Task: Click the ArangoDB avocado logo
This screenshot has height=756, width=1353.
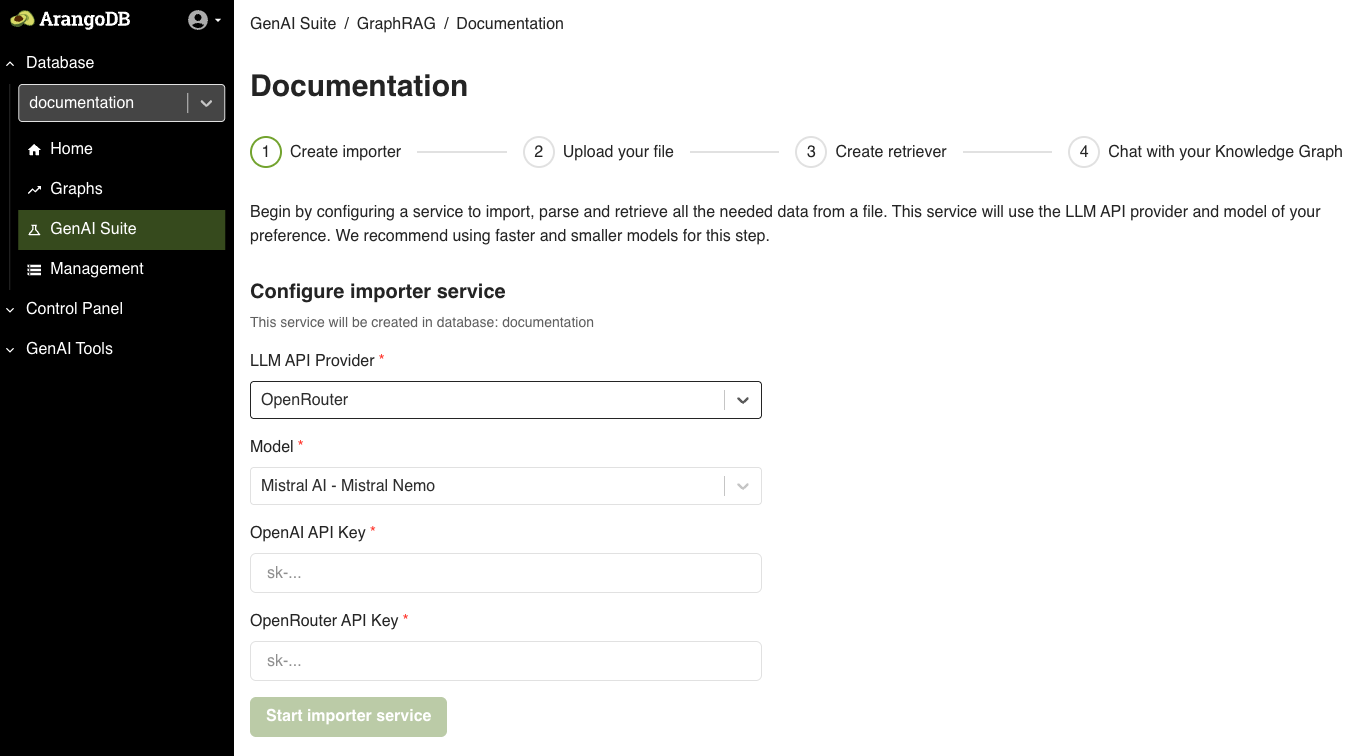Action: pyautogui.click(x=70, y=19)
